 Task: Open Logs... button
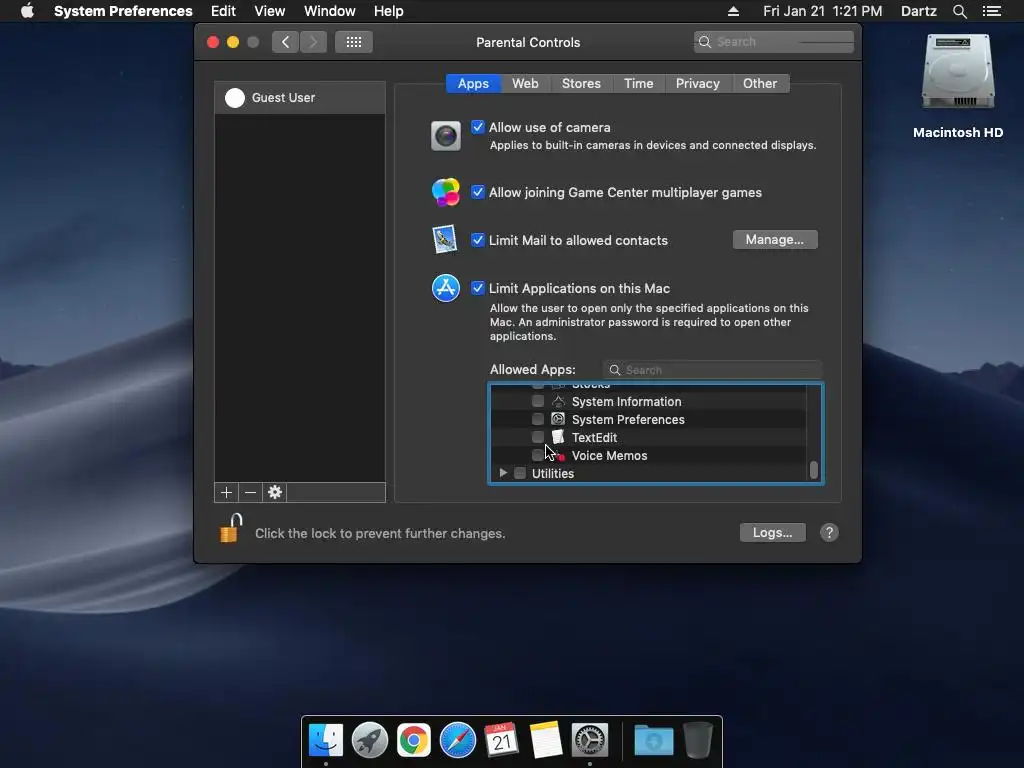[773, 533]
